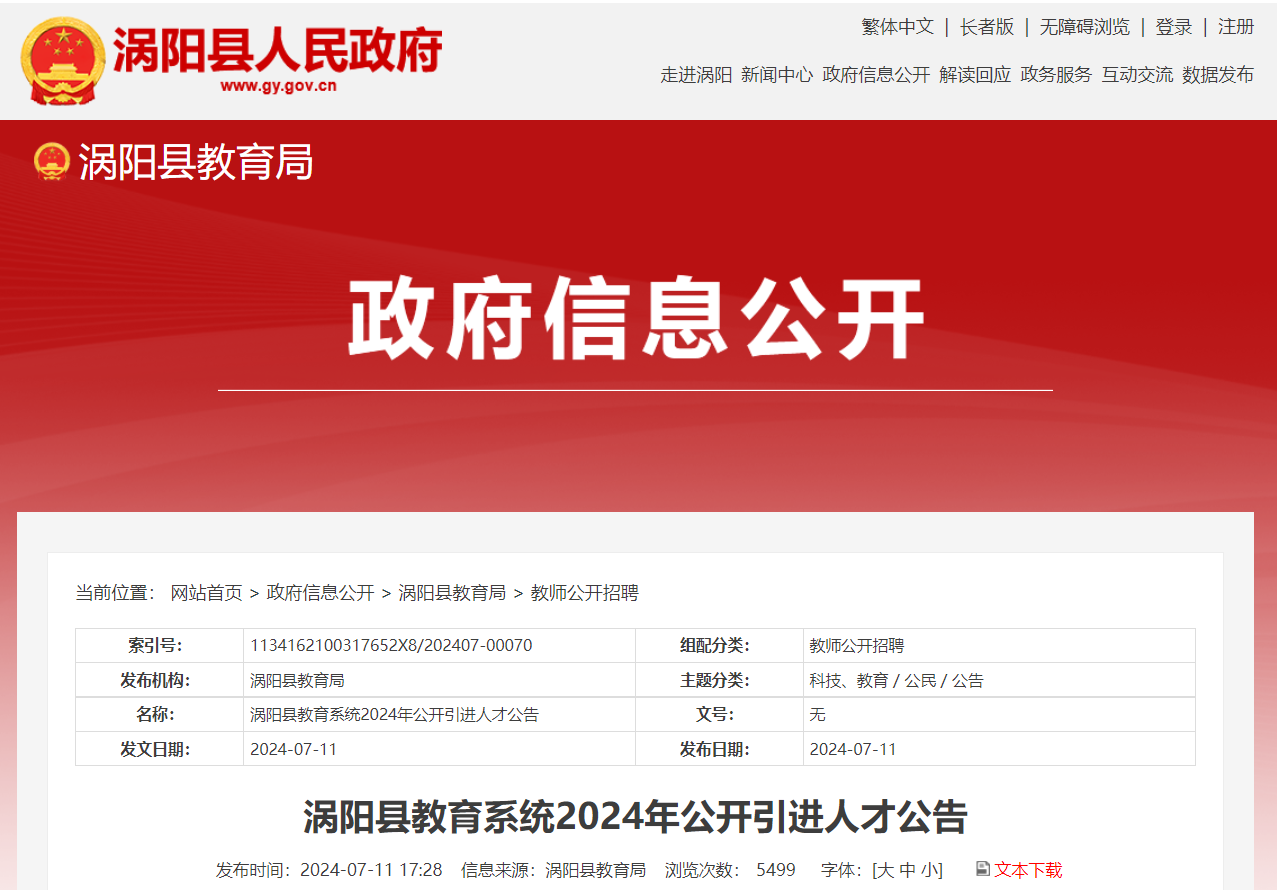
Task: Set font size to 大
Action: [x=886, y=870]
